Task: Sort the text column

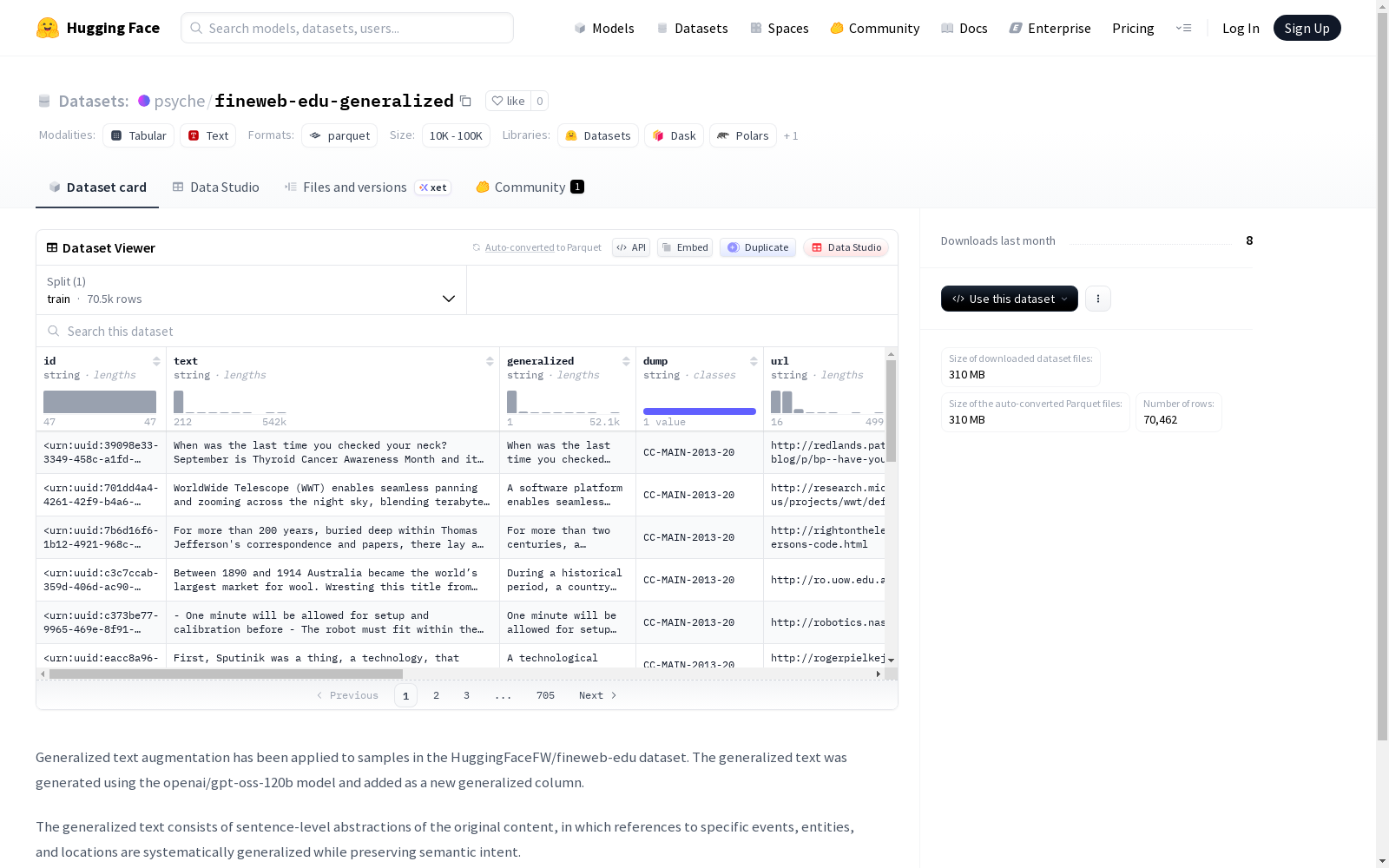Action: [490, 361]
